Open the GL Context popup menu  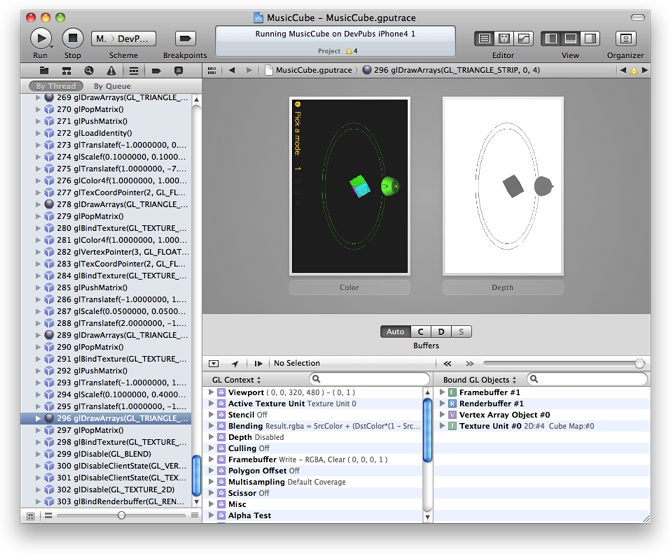[237, 380]
